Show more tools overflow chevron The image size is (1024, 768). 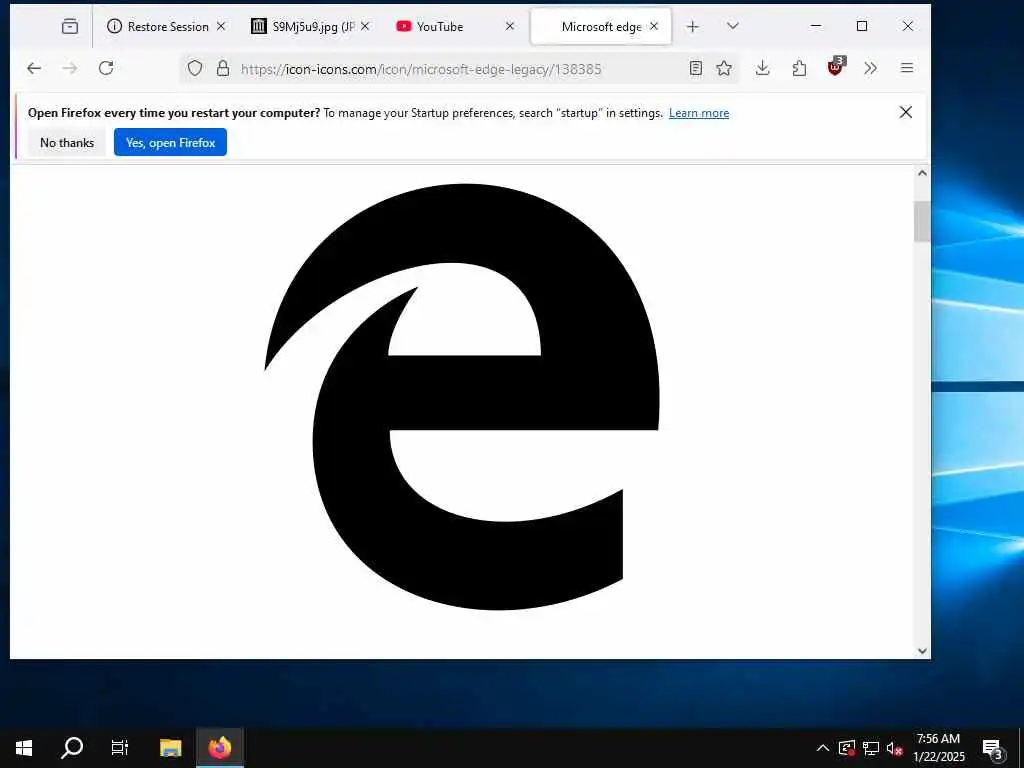pyautogui.click(x=871, y=68)
